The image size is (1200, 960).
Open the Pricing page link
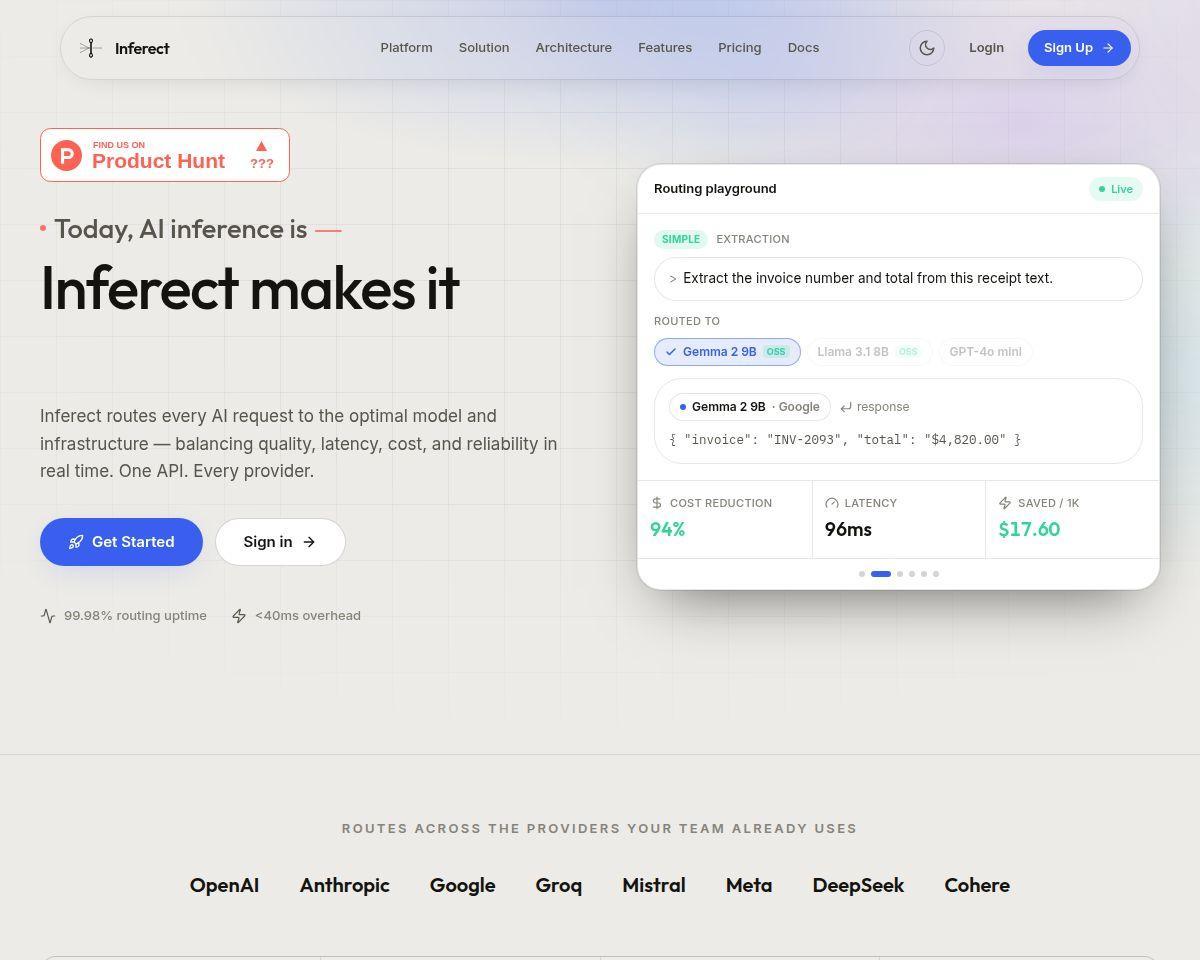point(740,48)
